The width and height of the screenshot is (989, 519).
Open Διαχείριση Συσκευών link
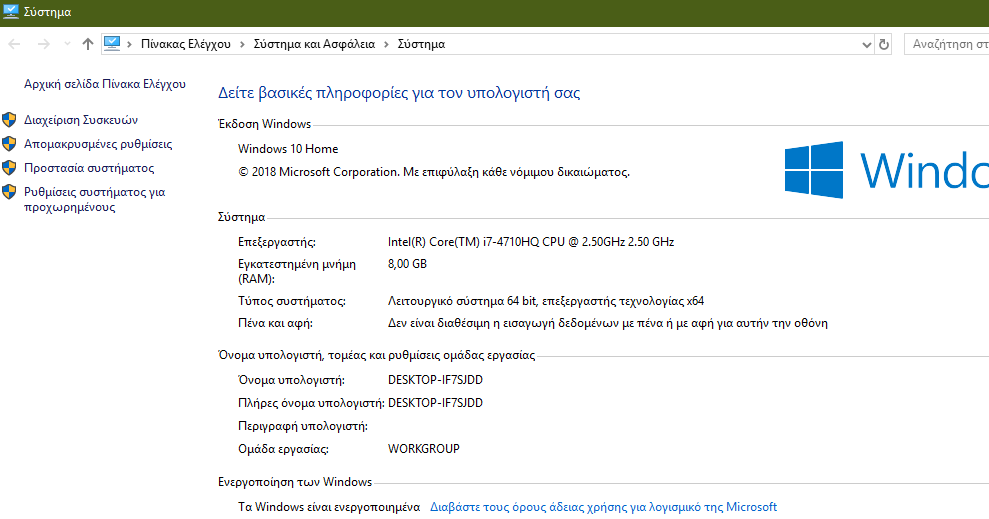tap(81, 120)
